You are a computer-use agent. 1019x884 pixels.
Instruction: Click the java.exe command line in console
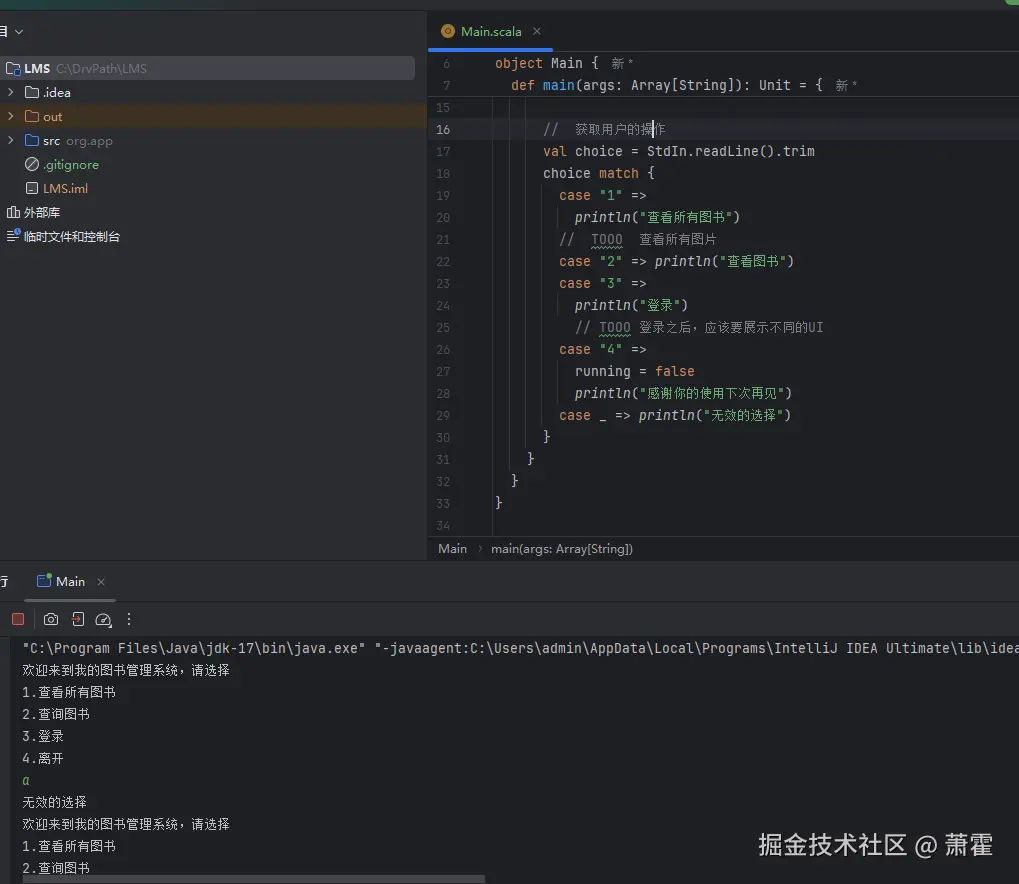(x=520, y=648)
